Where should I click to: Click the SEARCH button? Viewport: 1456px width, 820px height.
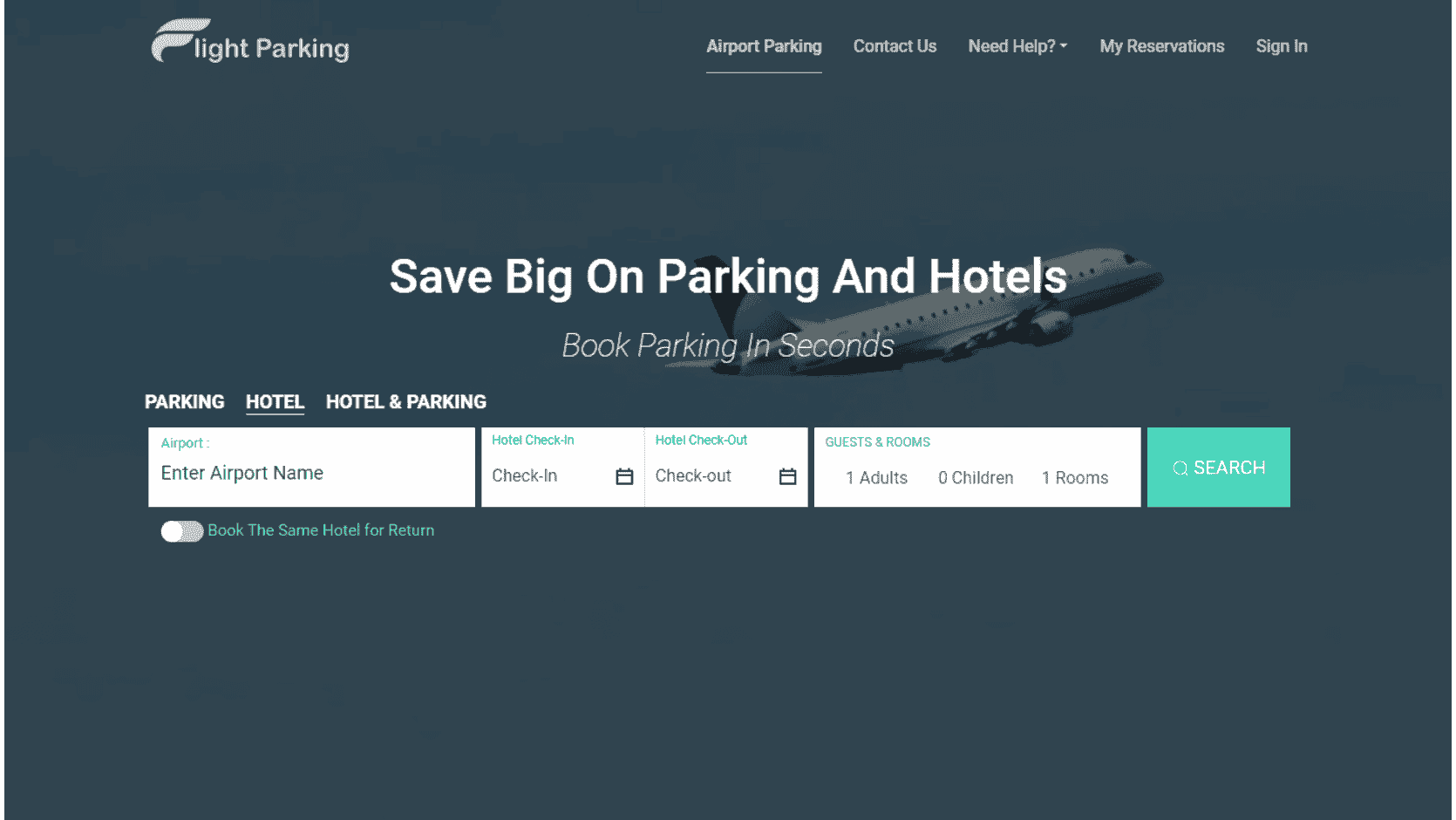(1219, 467)
